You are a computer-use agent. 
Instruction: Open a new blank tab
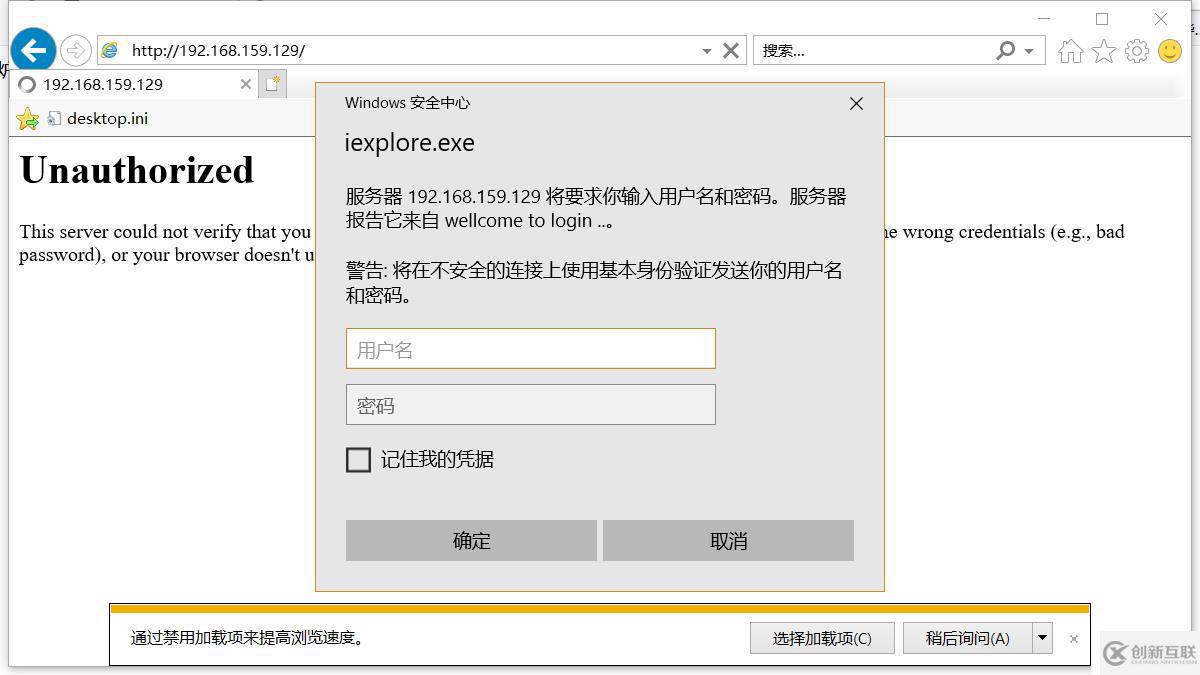273,84
